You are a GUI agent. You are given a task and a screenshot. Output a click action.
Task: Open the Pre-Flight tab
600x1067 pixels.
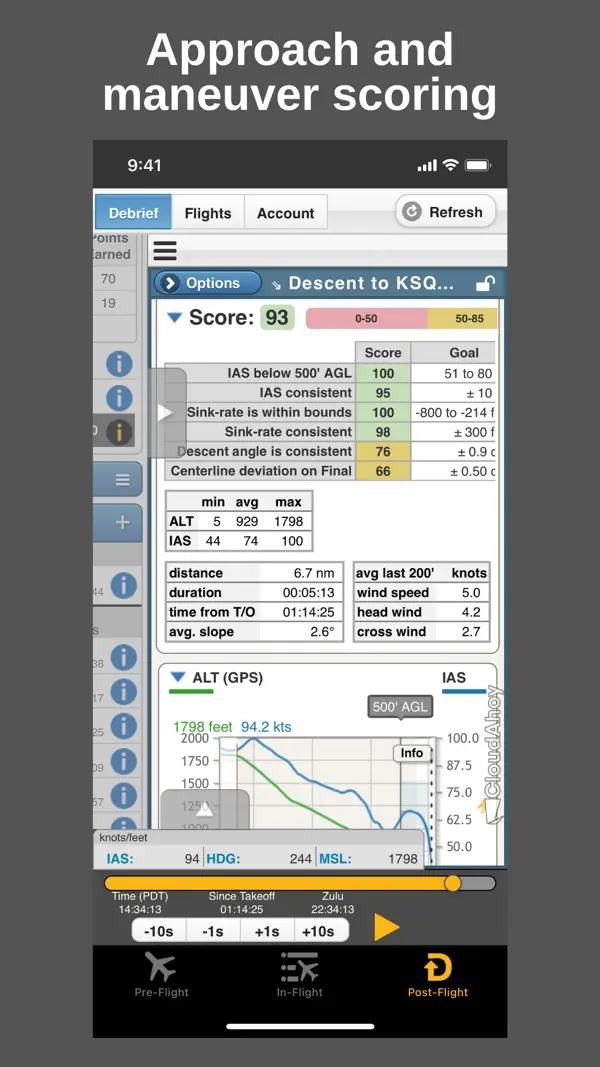click(161, 975)
